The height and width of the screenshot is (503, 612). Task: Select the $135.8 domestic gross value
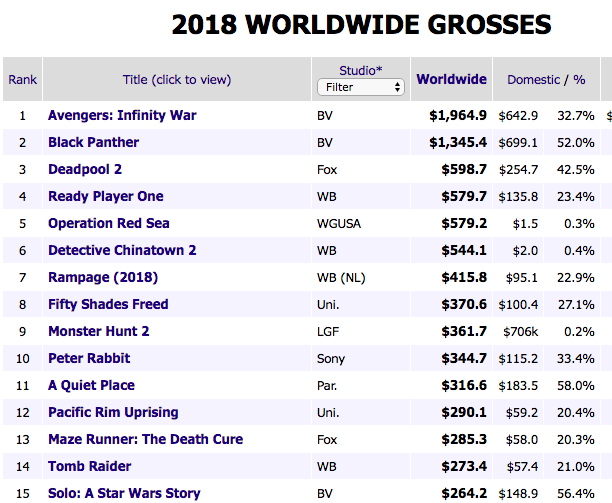518,197
